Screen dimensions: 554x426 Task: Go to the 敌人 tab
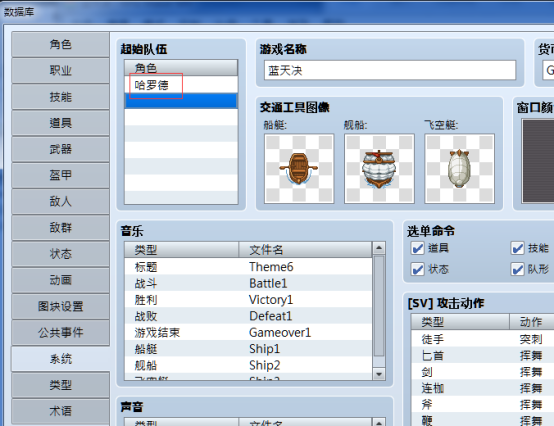pyautogui.click(x=60, y=201)
